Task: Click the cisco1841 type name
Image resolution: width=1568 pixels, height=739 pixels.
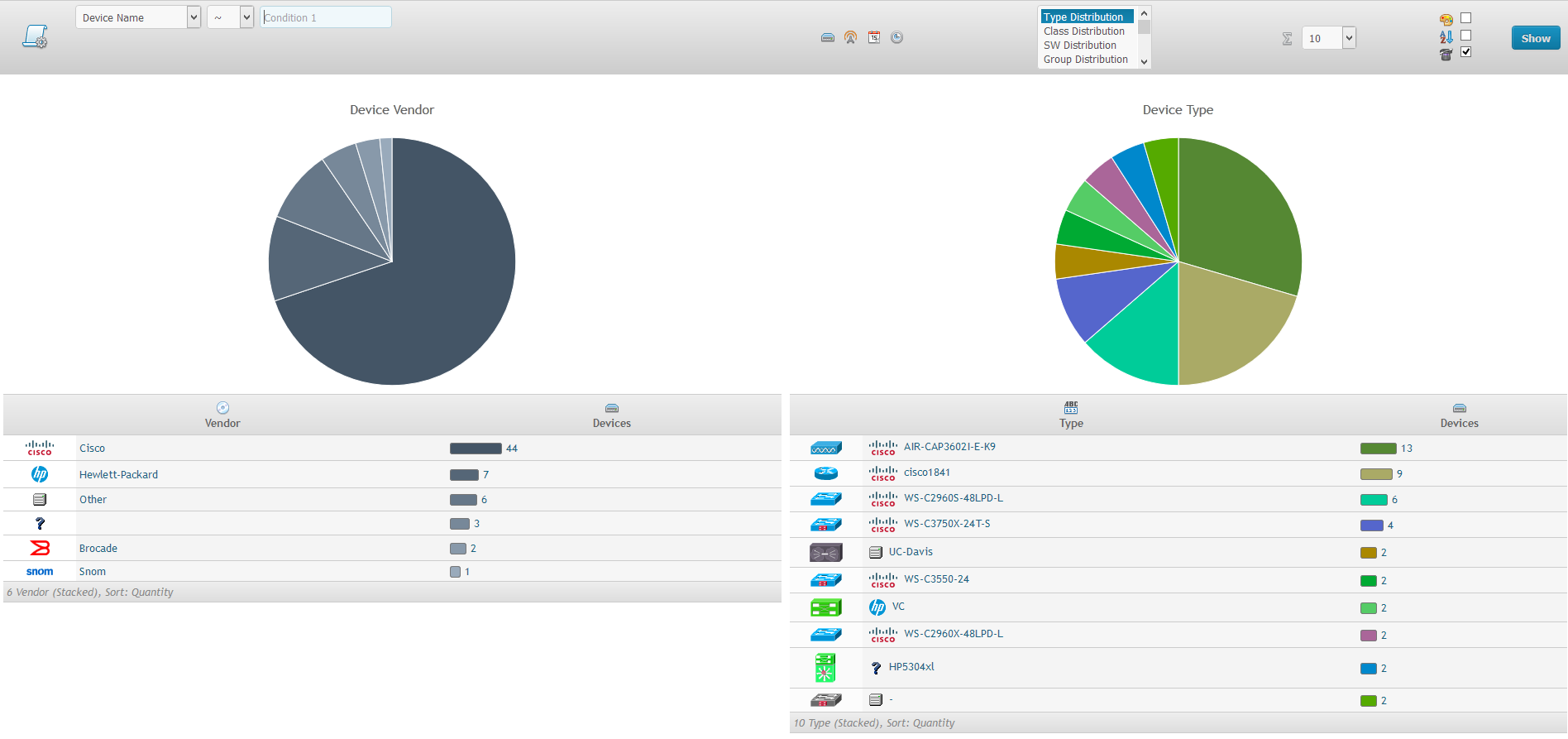Action: (927, 473)
